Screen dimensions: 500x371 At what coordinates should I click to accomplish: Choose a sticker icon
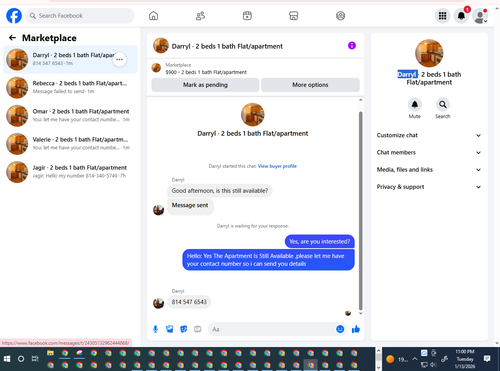coord(184,329)
